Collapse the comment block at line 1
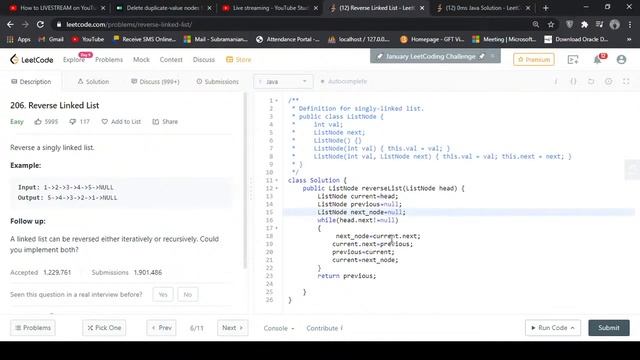640x360 pixels. (x=276, y=100)
